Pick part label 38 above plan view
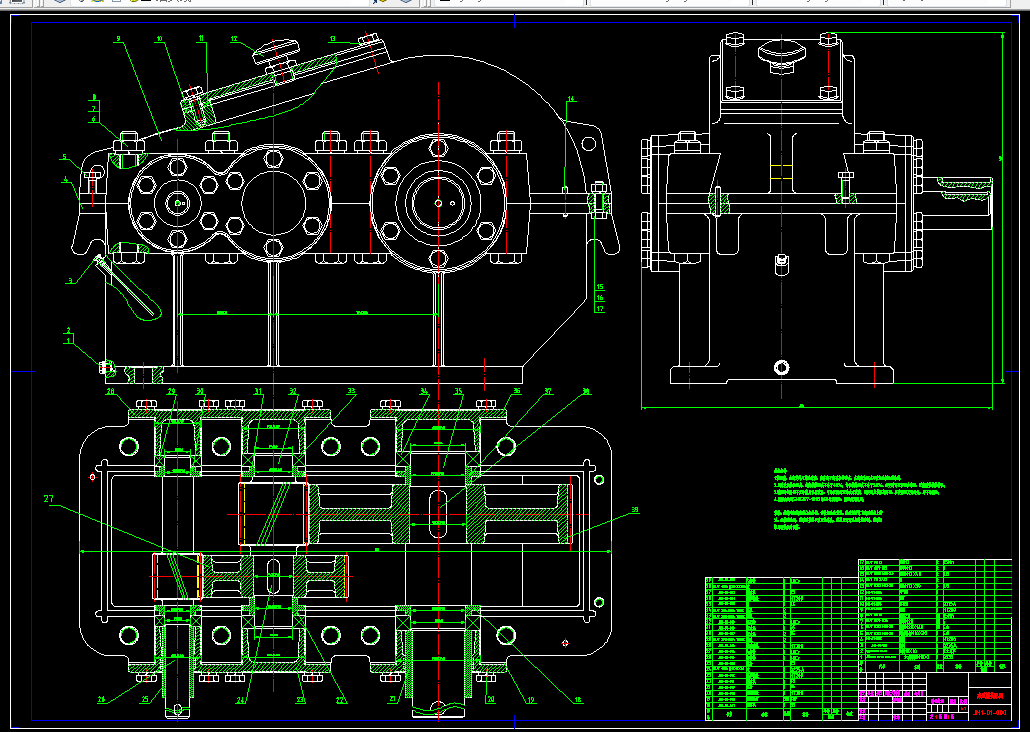This screenshot has height=732, width=1030. (586, 391)
